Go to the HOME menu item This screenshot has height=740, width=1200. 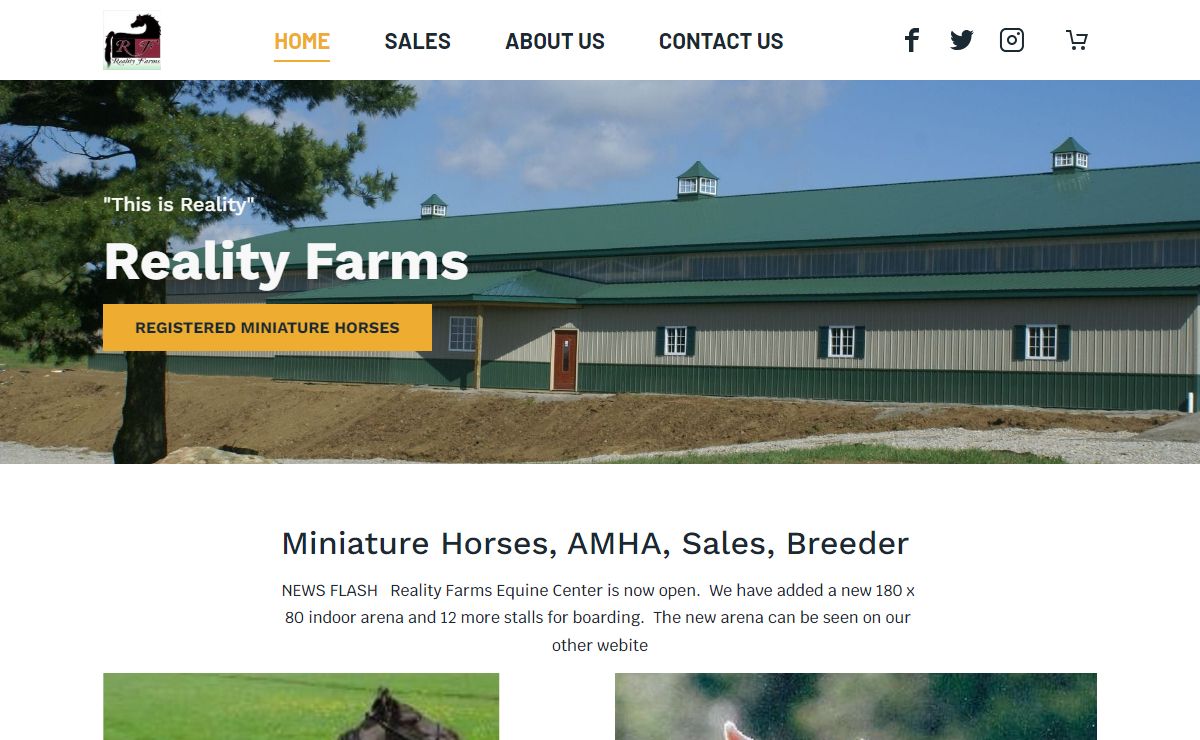coord(302,41)
